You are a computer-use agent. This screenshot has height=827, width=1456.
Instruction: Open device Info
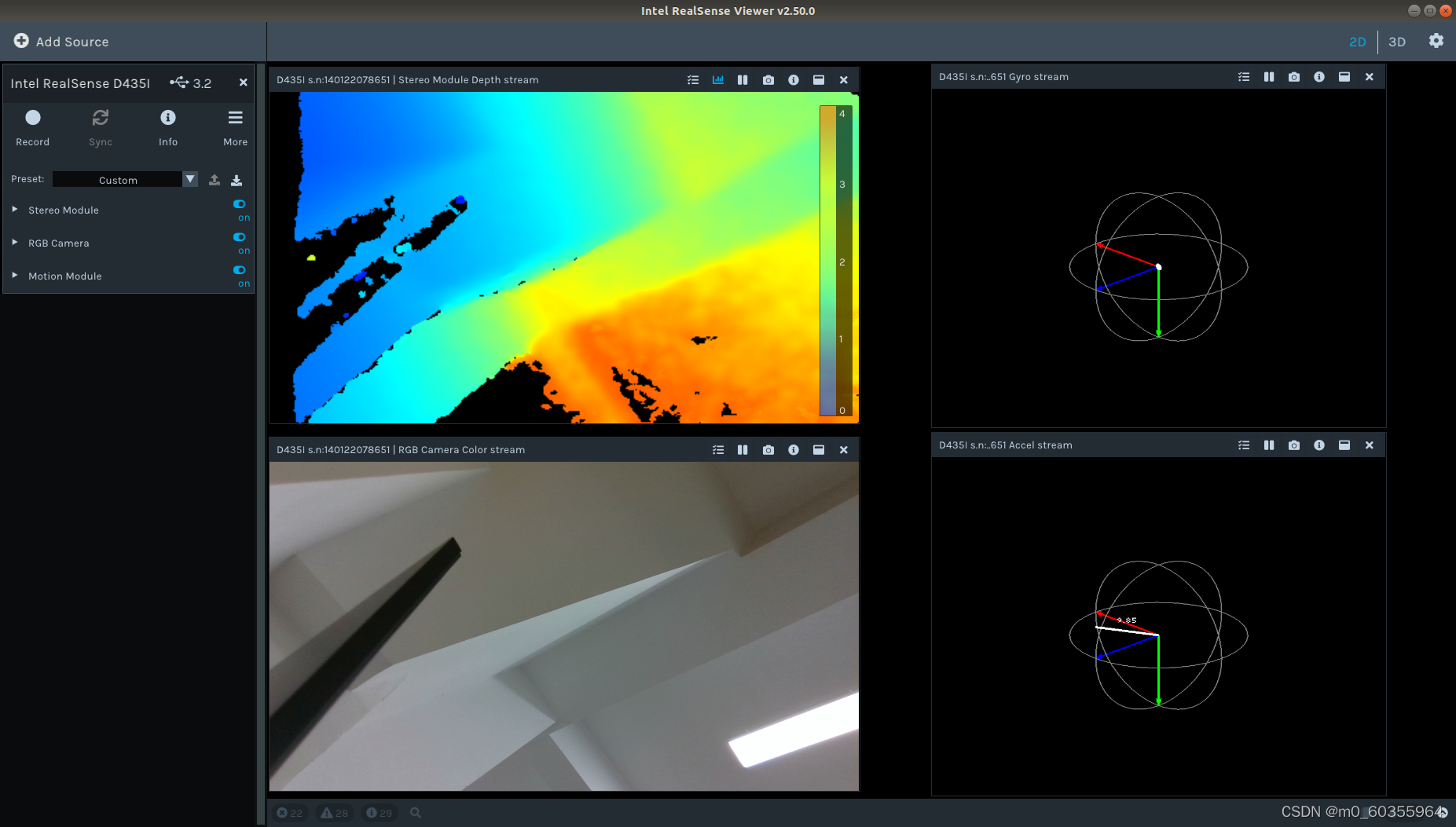[168, 127]
